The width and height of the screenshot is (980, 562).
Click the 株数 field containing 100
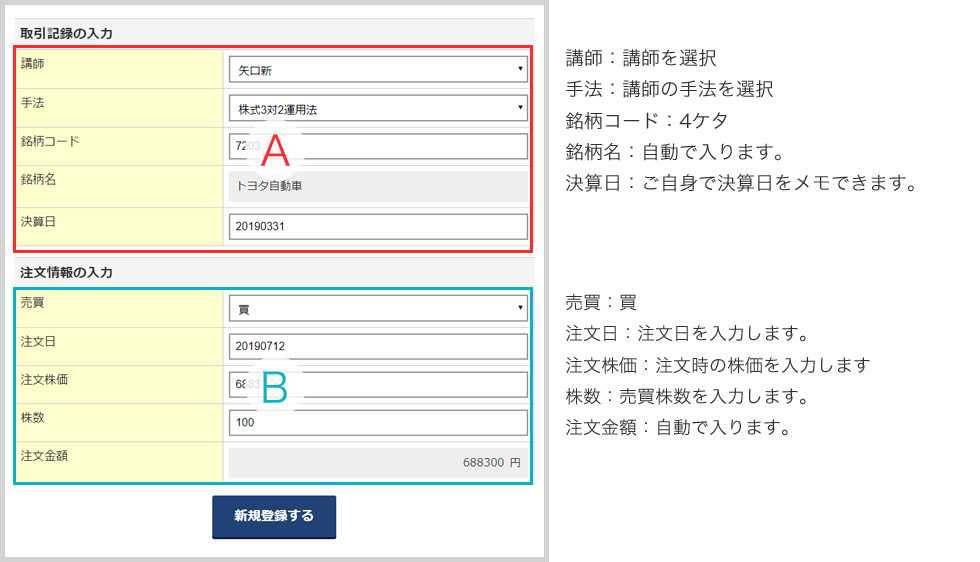point(377,423)
